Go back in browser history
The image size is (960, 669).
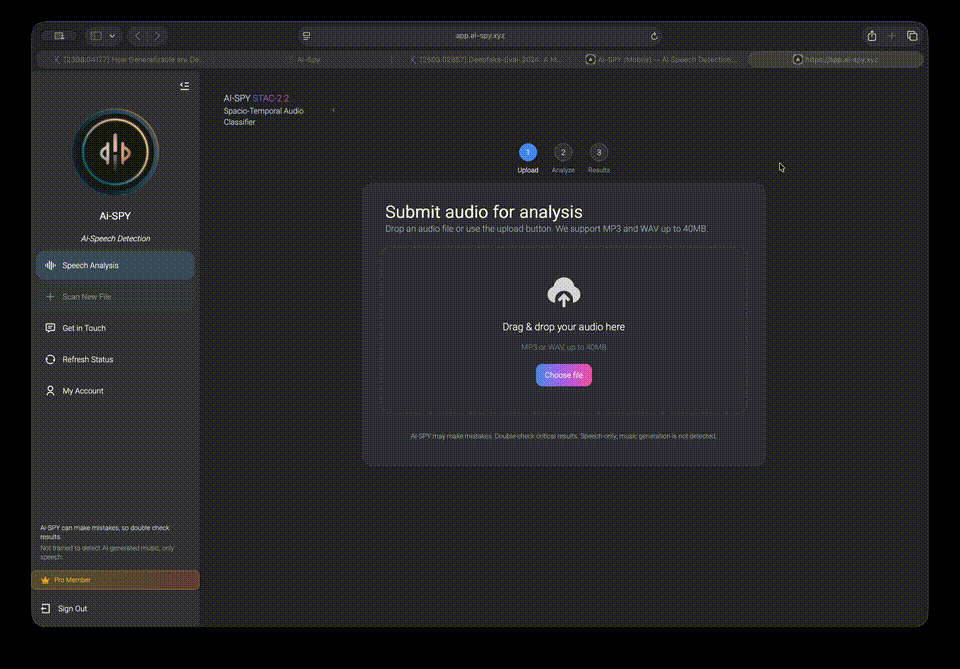[138, 36]
